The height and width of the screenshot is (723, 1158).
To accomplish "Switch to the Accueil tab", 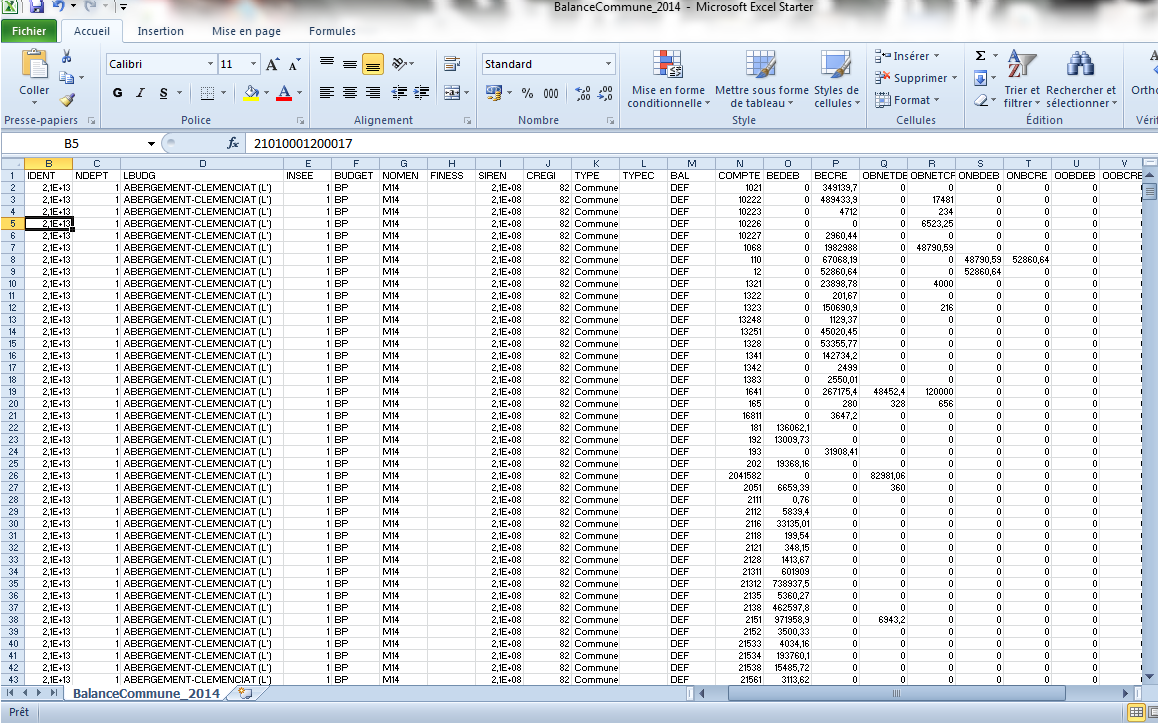I will pos(92,31).
